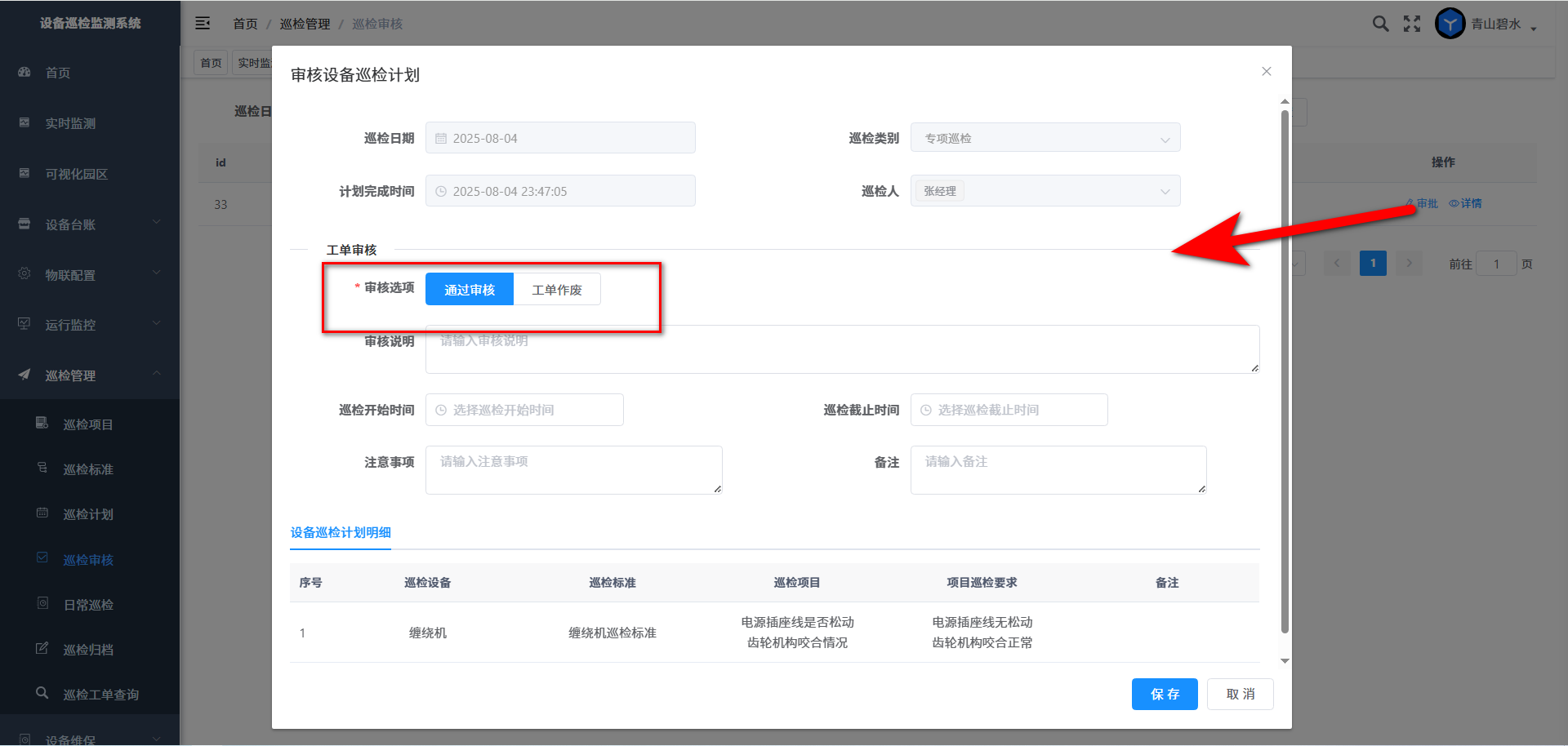Select the 工单作废 review option
The height and width of the screenshot is (746, 1568).
coord(557,290)
